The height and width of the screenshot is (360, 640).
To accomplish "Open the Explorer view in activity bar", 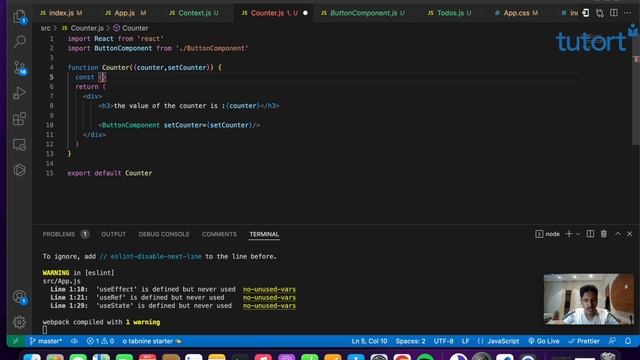I will click(19, 16).
